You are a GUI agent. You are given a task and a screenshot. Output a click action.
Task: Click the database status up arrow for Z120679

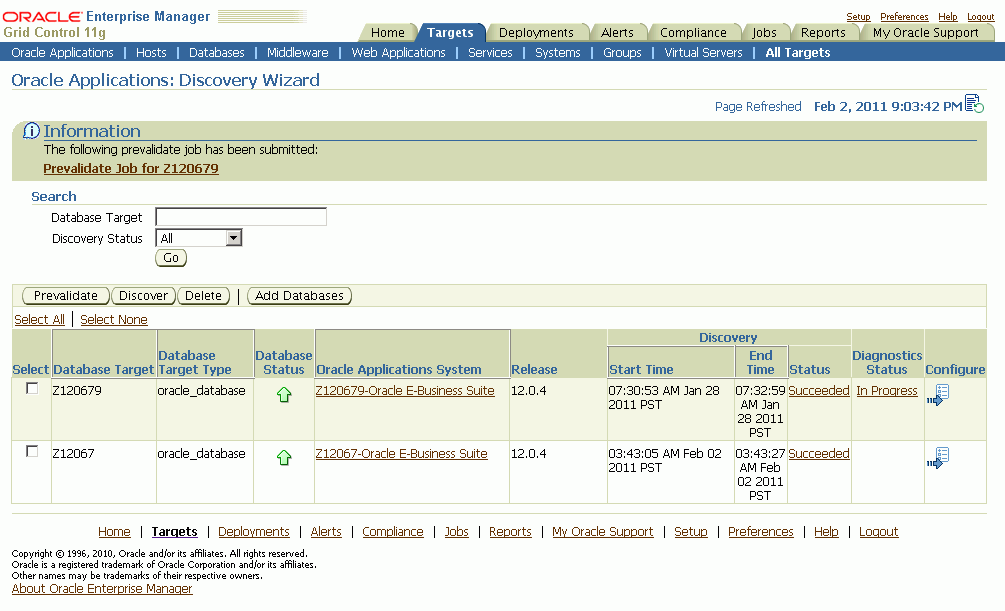[x=284, y=395]
